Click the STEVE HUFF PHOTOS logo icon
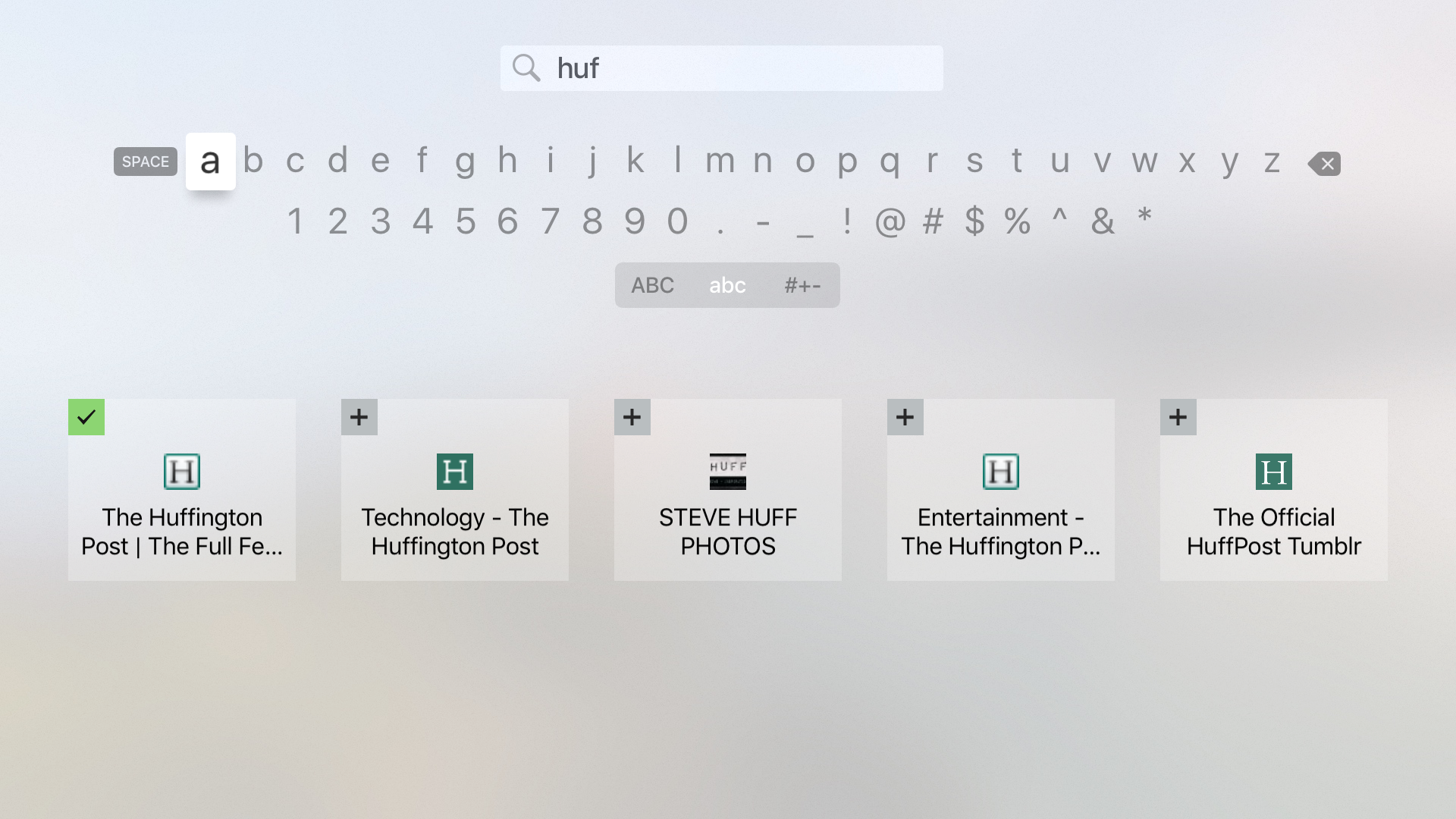This screenshot has height=819, width=1456. click(x=728, y=472)
